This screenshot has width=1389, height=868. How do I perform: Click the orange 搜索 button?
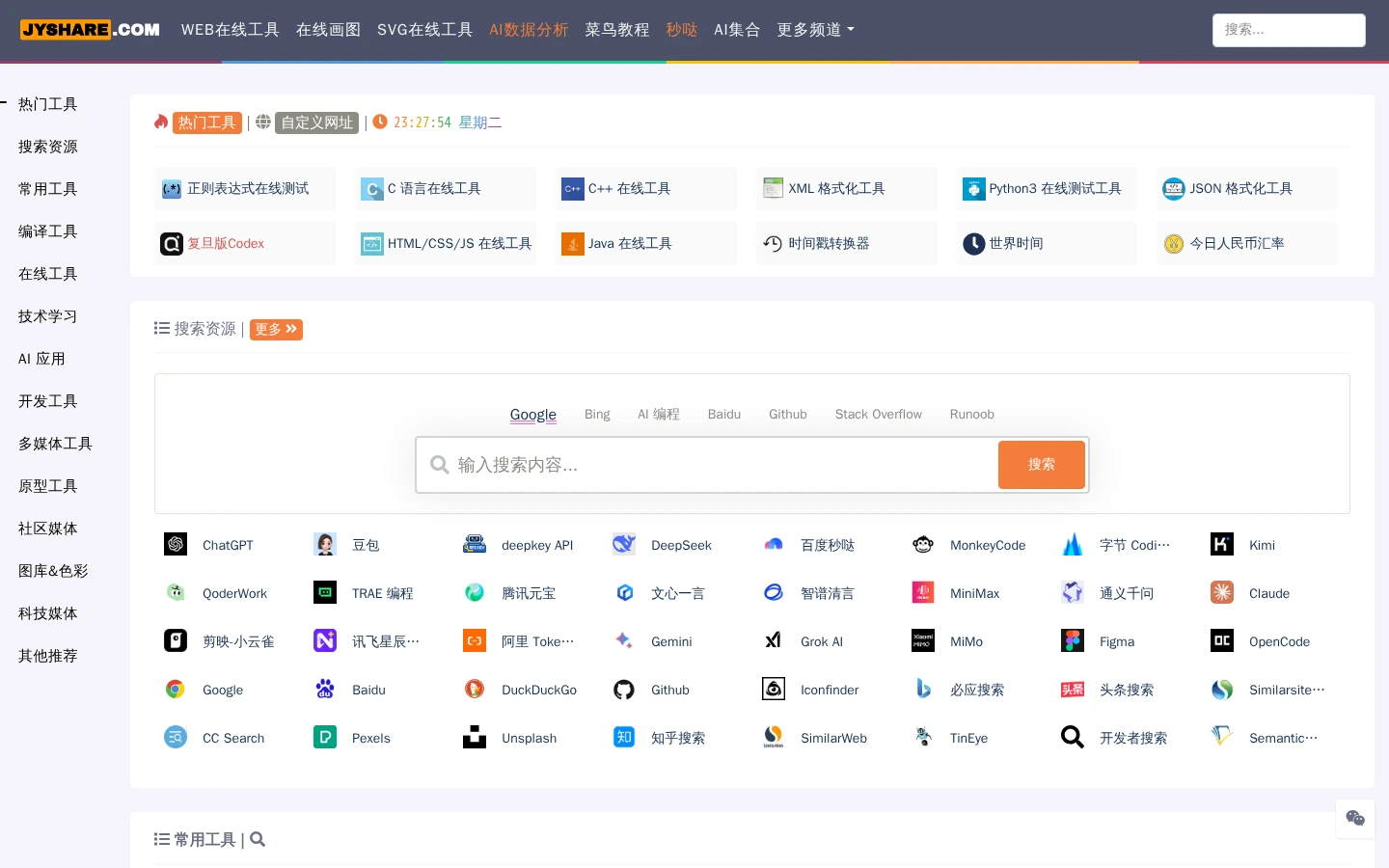point(1042,465)
